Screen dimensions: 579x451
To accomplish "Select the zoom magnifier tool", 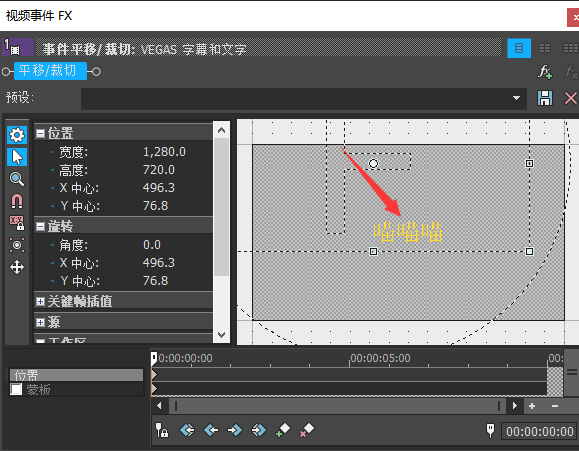I will (x=17, y=179).
